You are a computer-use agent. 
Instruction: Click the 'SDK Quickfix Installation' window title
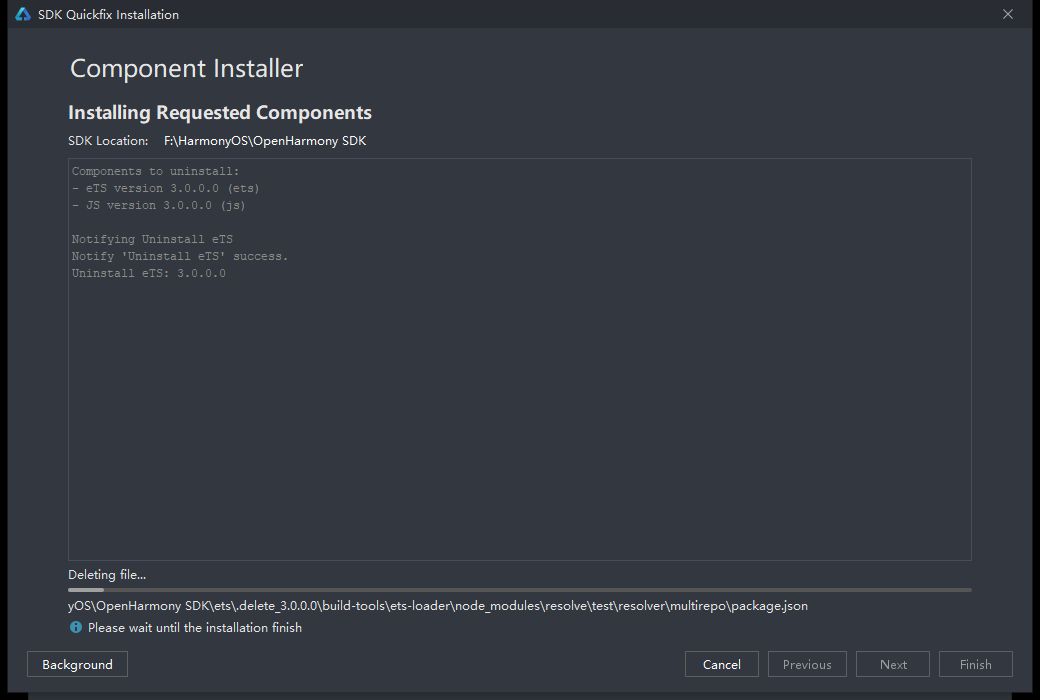click(108, 15)
